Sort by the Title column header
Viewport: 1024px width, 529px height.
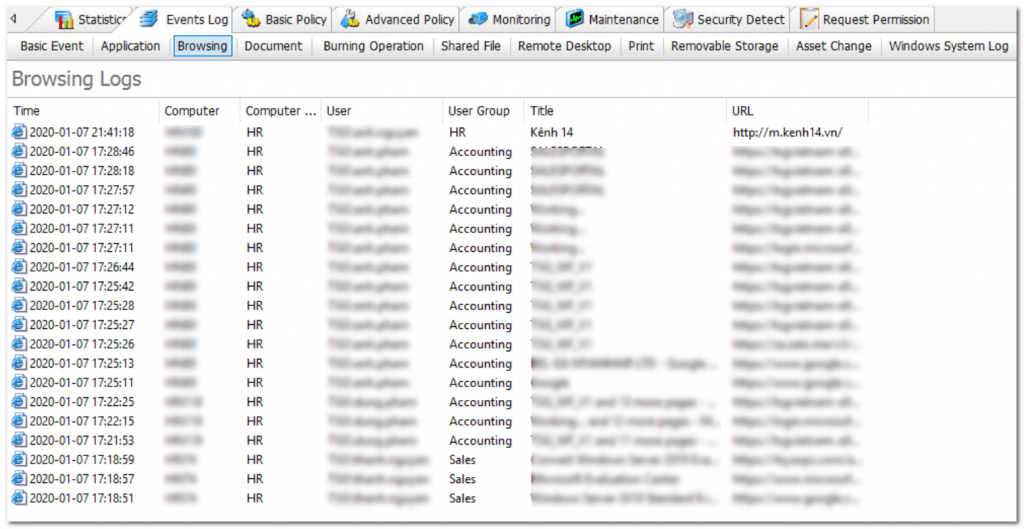[626, 111]
